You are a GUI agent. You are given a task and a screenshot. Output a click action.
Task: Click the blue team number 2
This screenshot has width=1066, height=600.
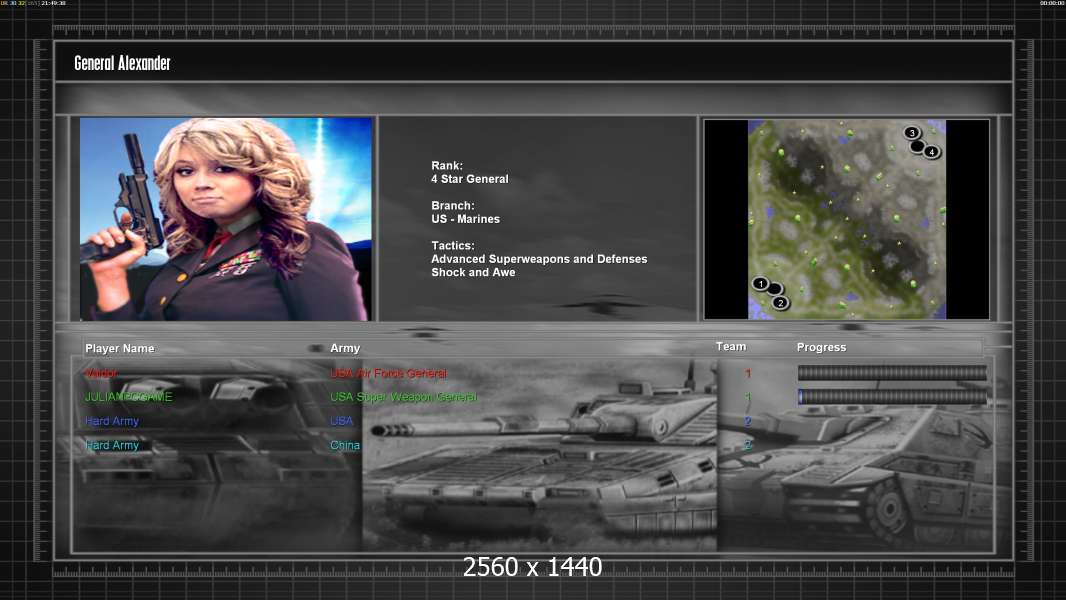[748, 421]
